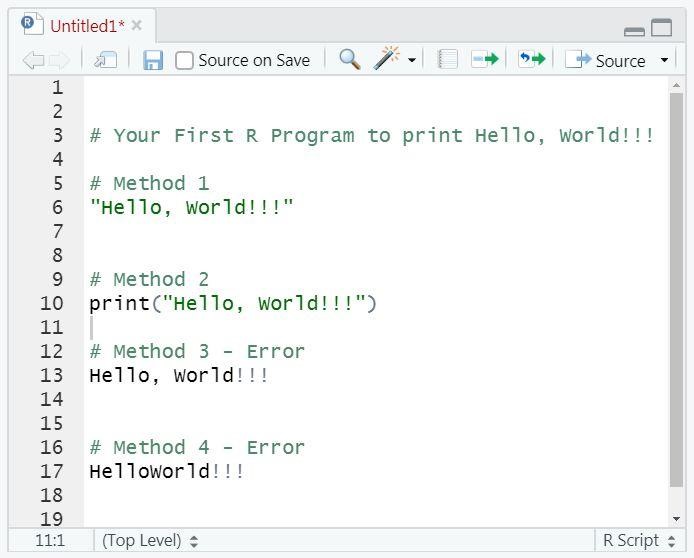Source the active document
The width and height of the screenshot is (694, 558).
point(605,60)
